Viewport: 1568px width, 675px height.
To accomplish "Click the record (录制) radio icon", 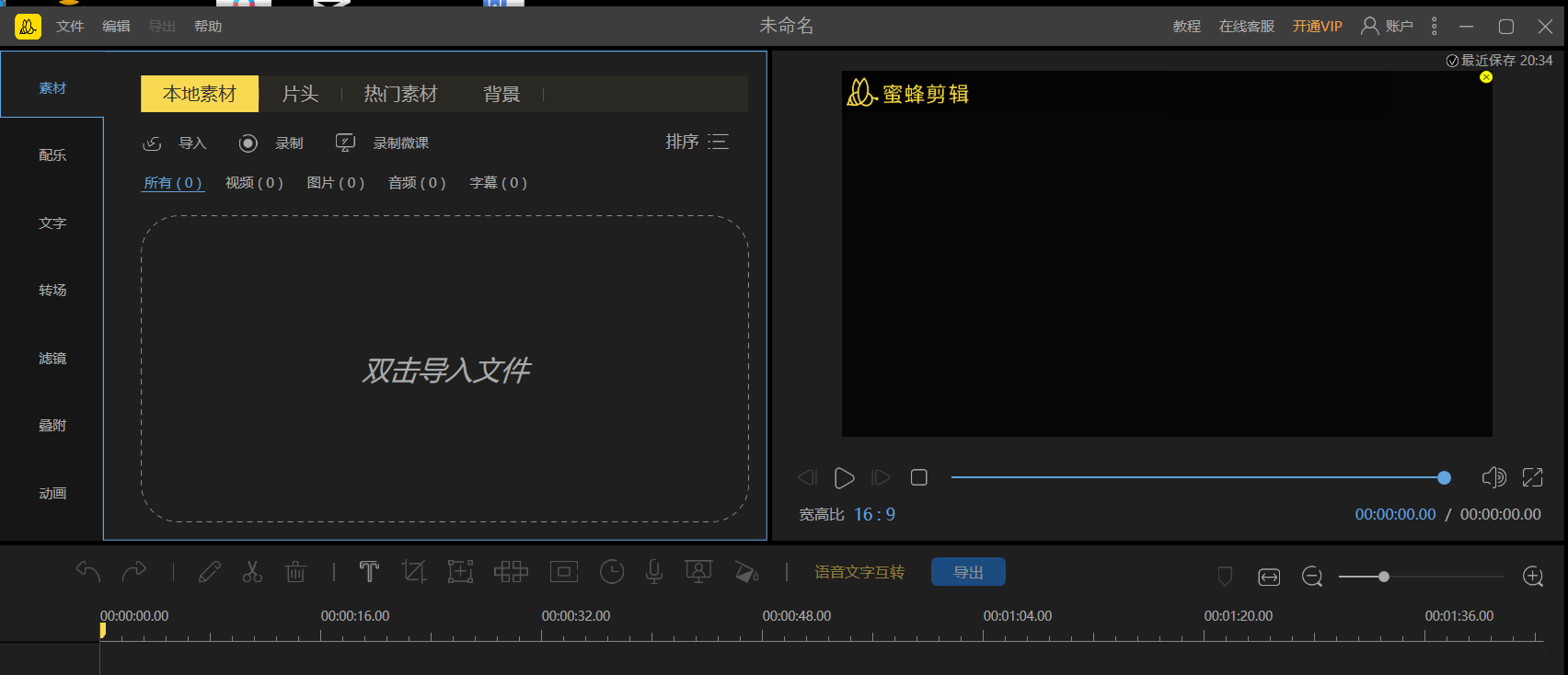I will click(248, 143).
